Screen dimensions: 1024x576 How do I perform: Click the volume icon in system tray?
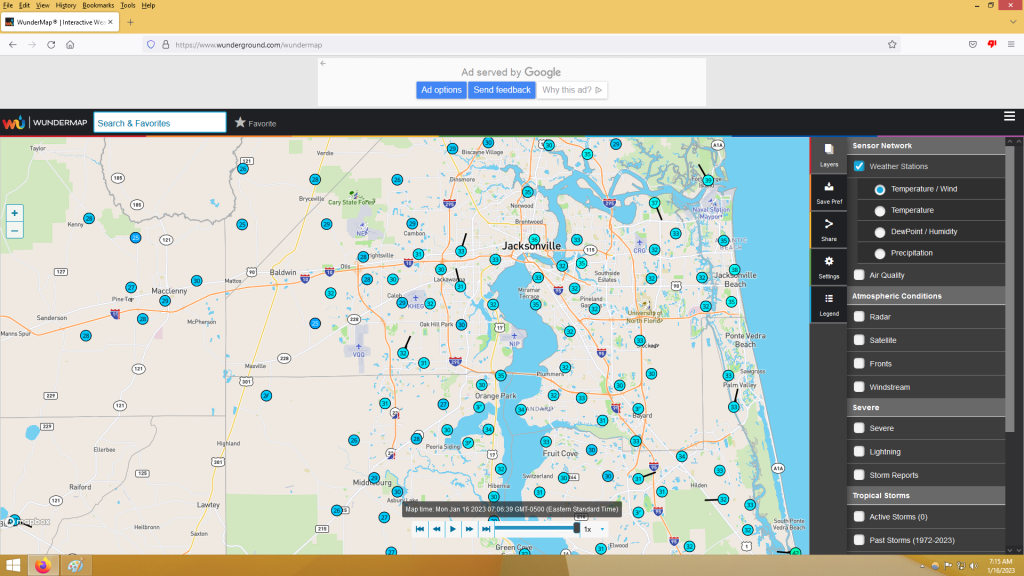tap(974, 566)
